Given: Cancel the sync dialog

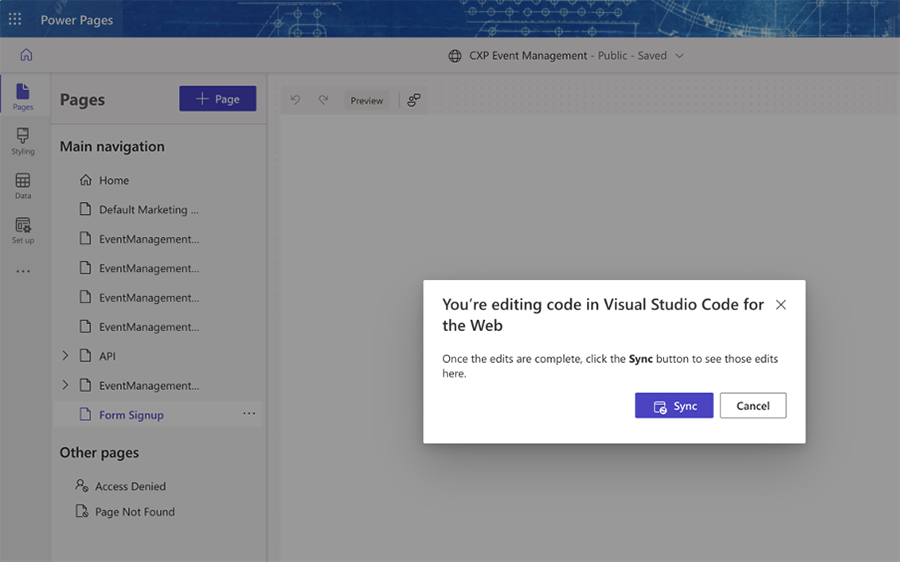Looking at the screenshot, I should pos(753,406).
